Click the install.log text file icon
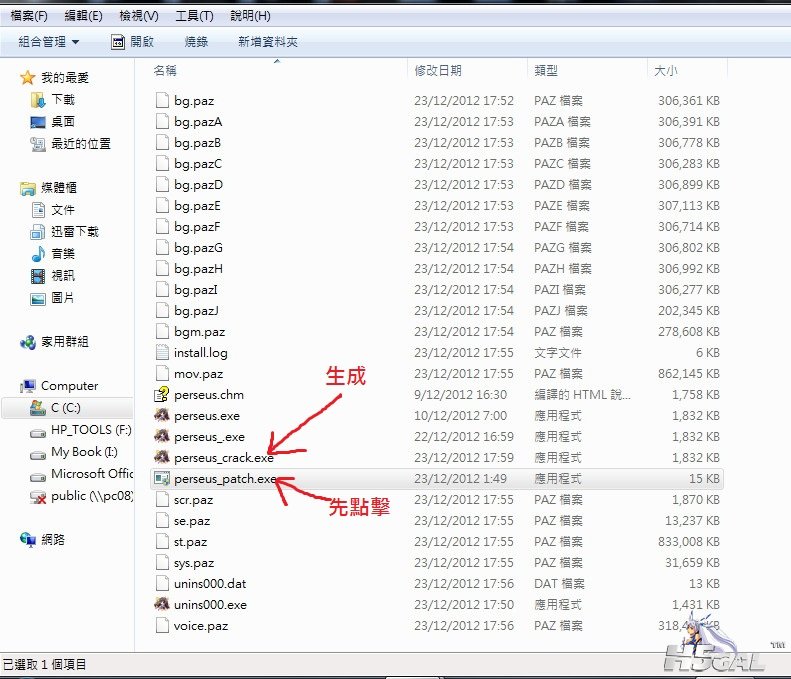This screenshot has width=791, height=679. pos(162,353)
